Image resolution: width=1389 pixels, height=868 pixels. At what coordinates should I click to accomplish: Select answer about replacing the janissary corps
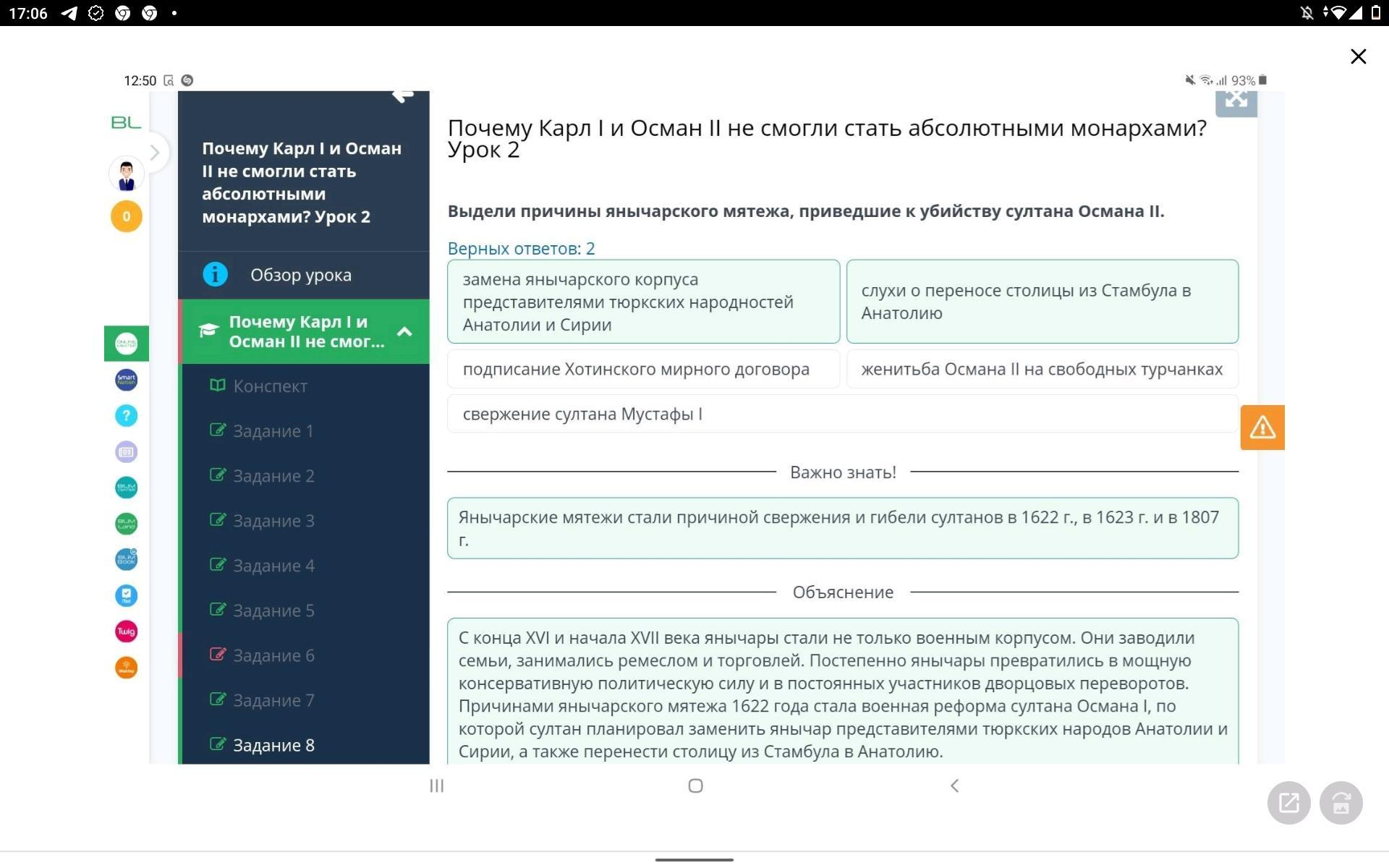[643, 302]
